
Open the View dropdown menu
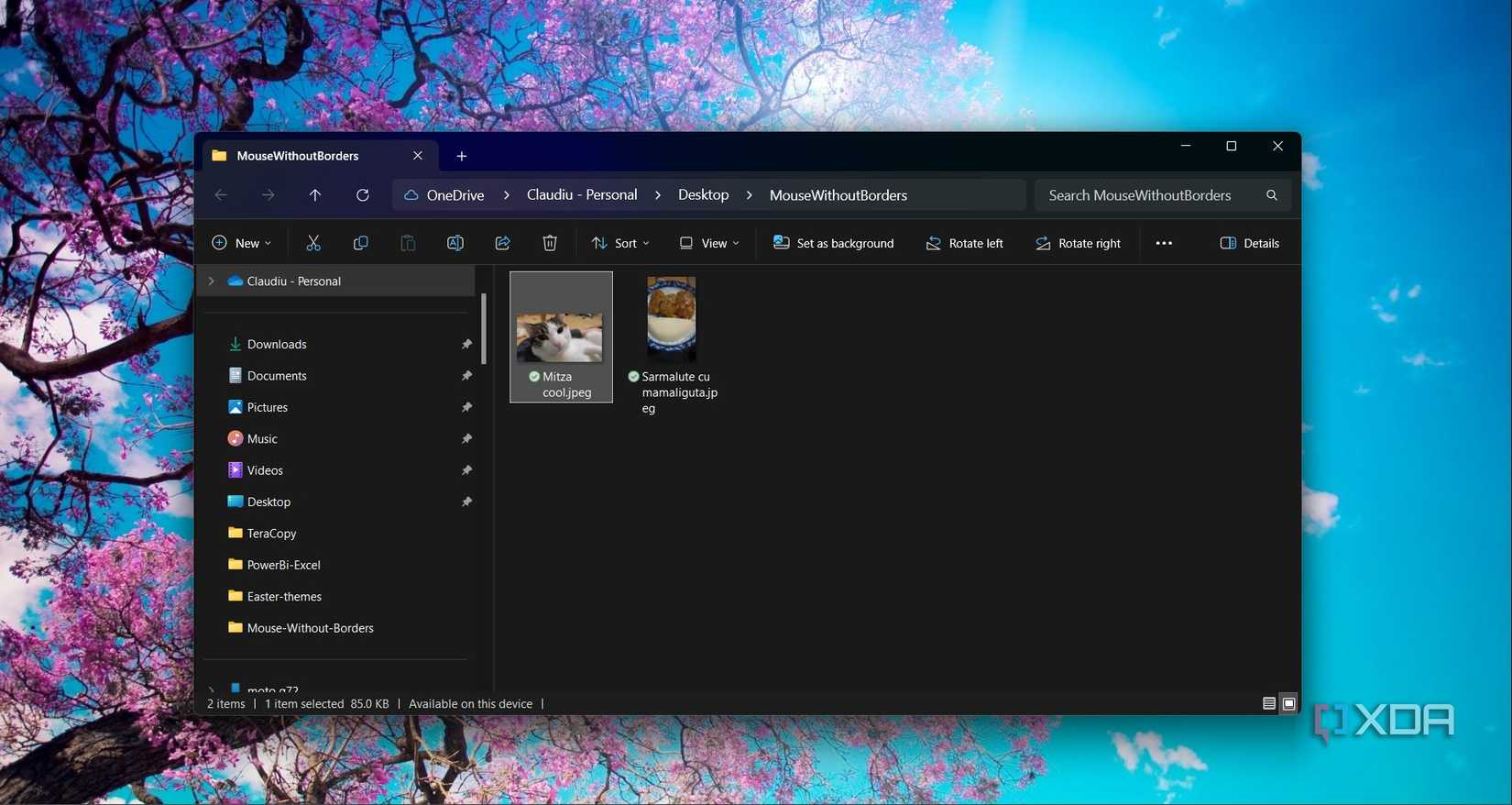point(709,243)
